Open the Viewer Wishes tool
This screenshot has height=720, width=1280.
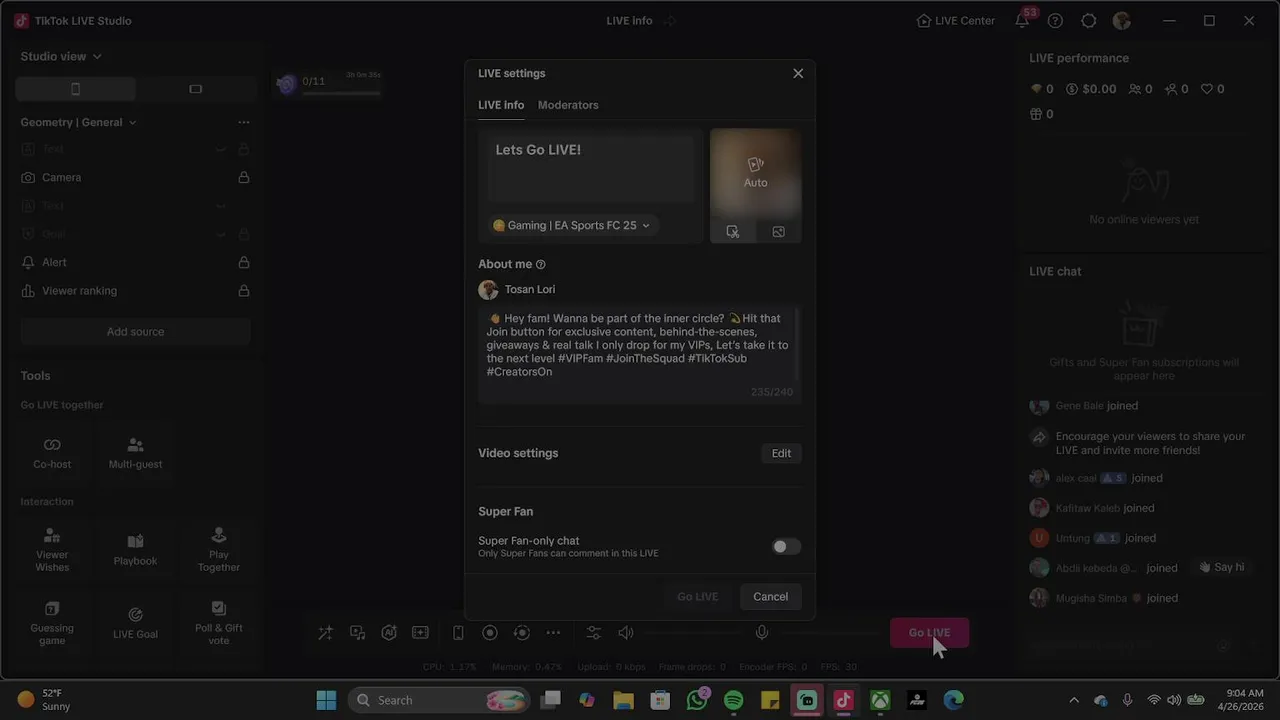(x=52, y=548)
